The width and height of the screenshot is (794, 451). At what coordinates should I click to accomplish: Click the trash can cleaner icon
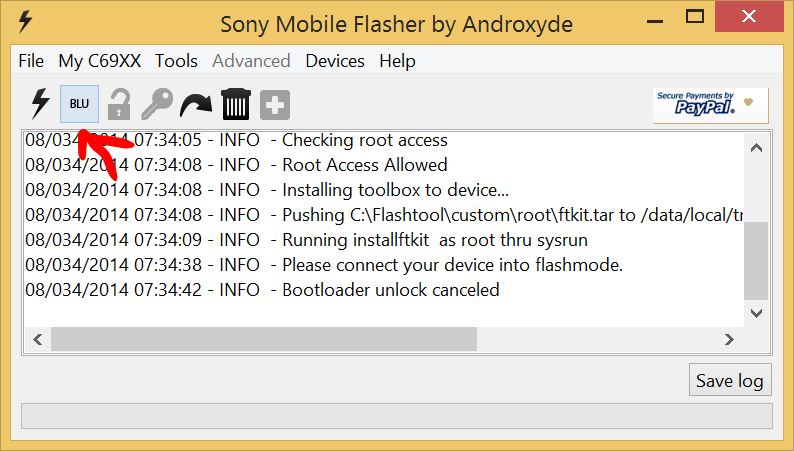(235, 104)
